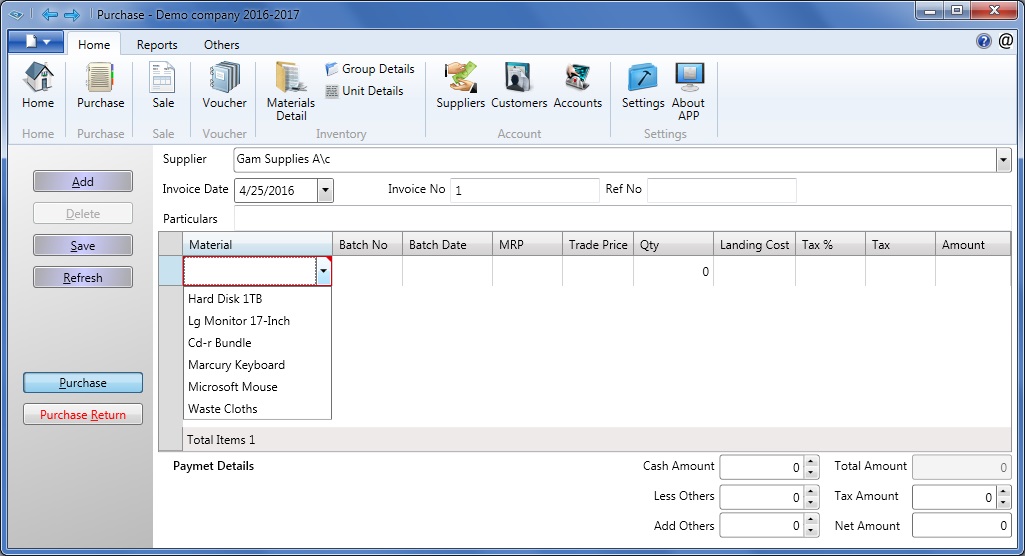Open the Sale ribbon icon
Screen dimensions: 1025x556
163,85
